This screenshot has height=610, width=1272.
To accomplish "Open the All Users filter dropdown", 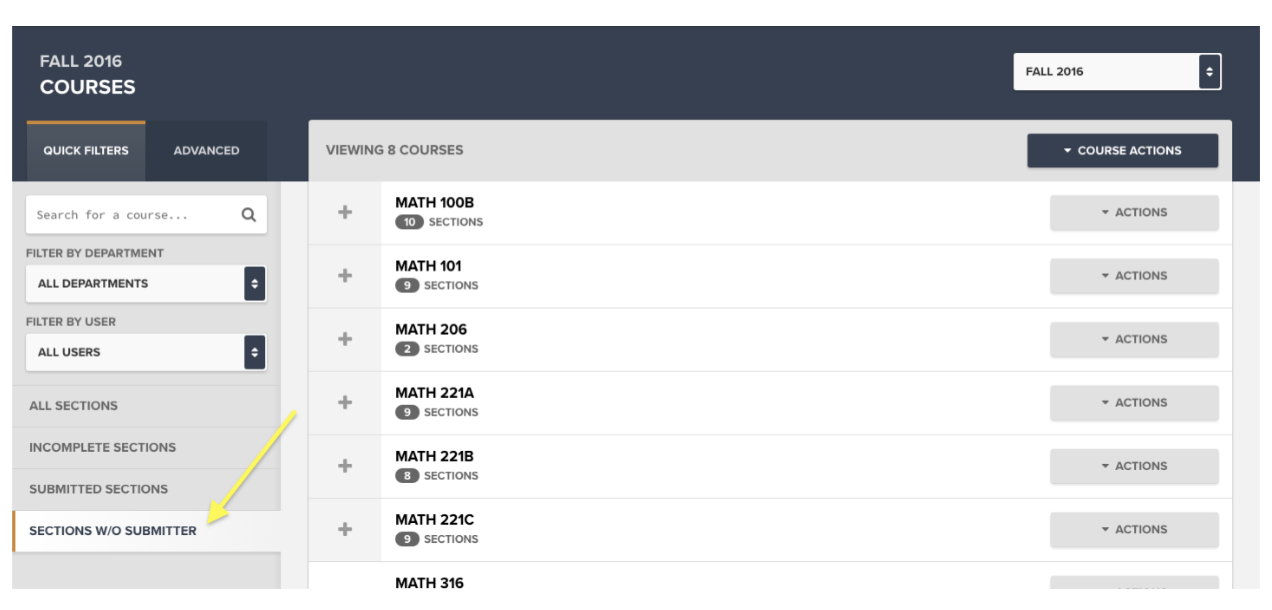I will click(146, 352).
